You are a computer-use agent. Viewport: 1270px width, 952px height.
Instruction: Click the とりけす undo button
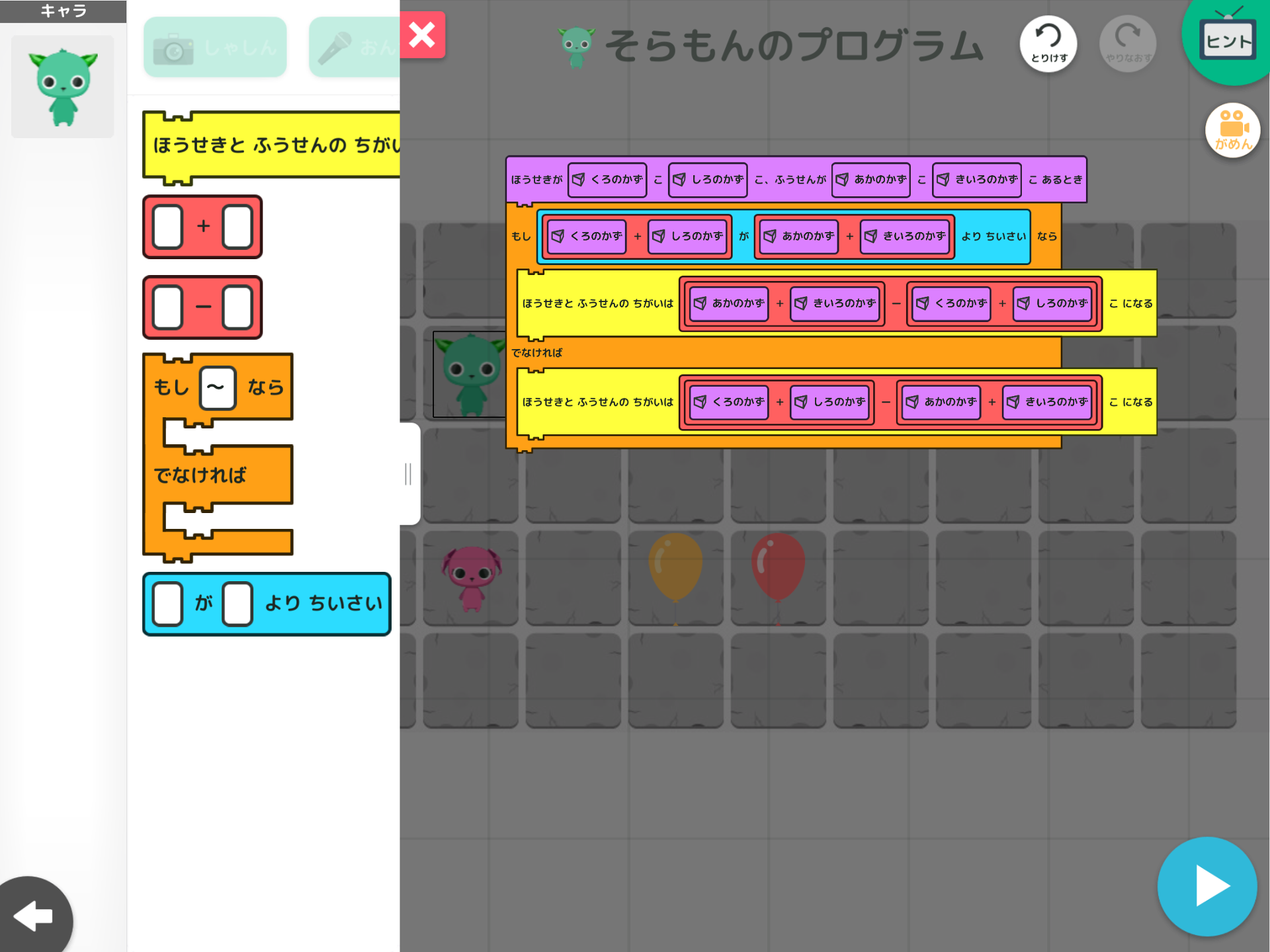1048,44
